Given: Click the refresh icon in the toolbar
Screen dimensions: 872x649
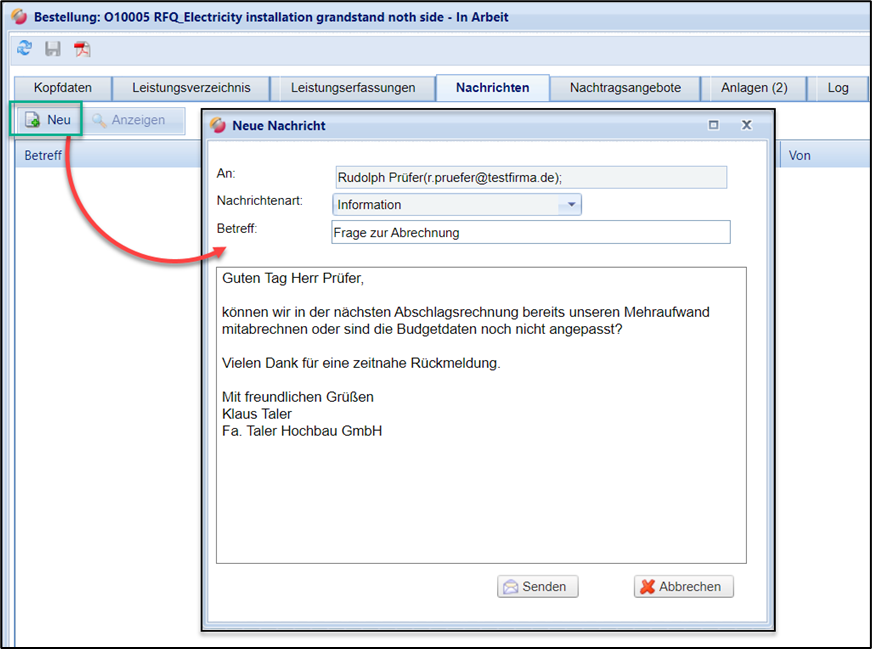Looking at the screenshot, I should point(24,48).
